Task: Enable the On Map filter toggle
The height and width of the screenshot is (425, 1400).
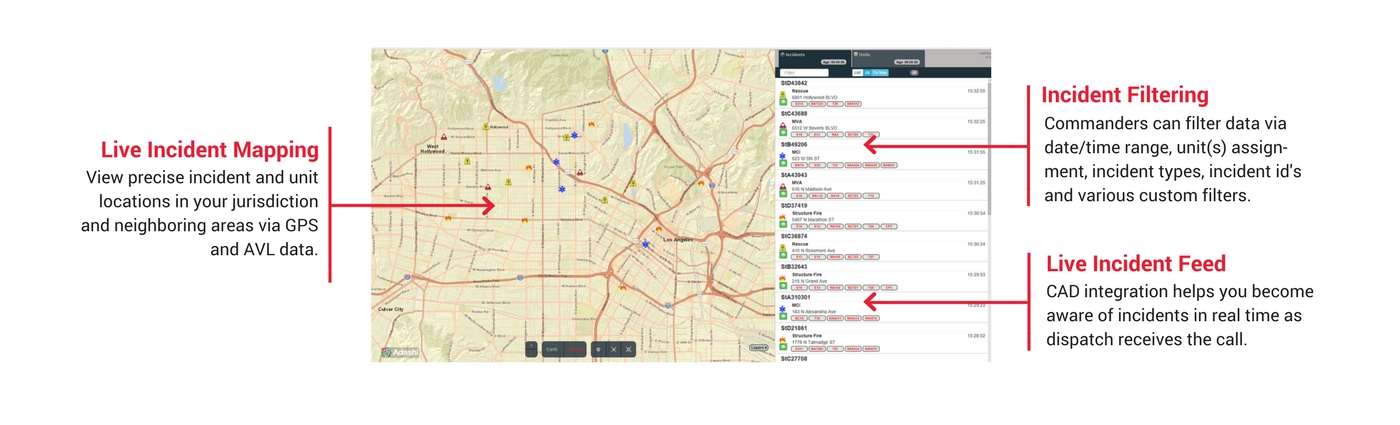Action: (x=880, y=73)
